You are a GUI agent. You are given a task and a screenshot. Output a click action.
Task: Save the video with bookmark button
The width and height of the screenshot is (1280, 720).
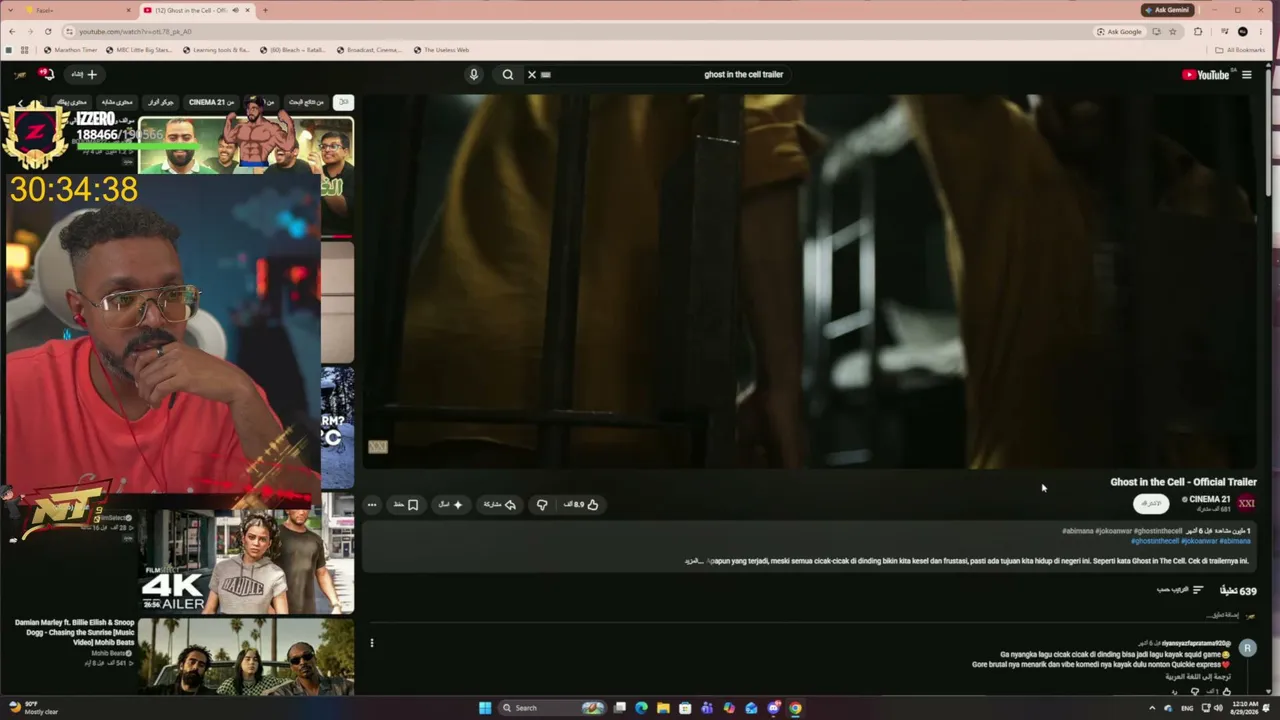point(406,504)
